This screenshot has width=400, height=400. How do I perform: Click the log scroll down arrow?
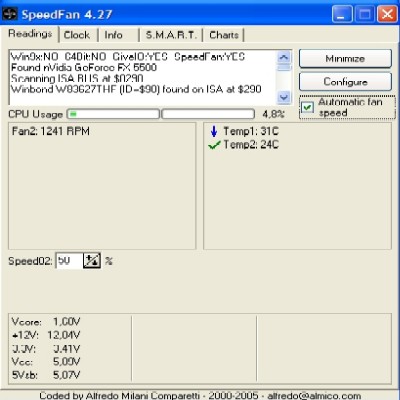pos(284,97)
